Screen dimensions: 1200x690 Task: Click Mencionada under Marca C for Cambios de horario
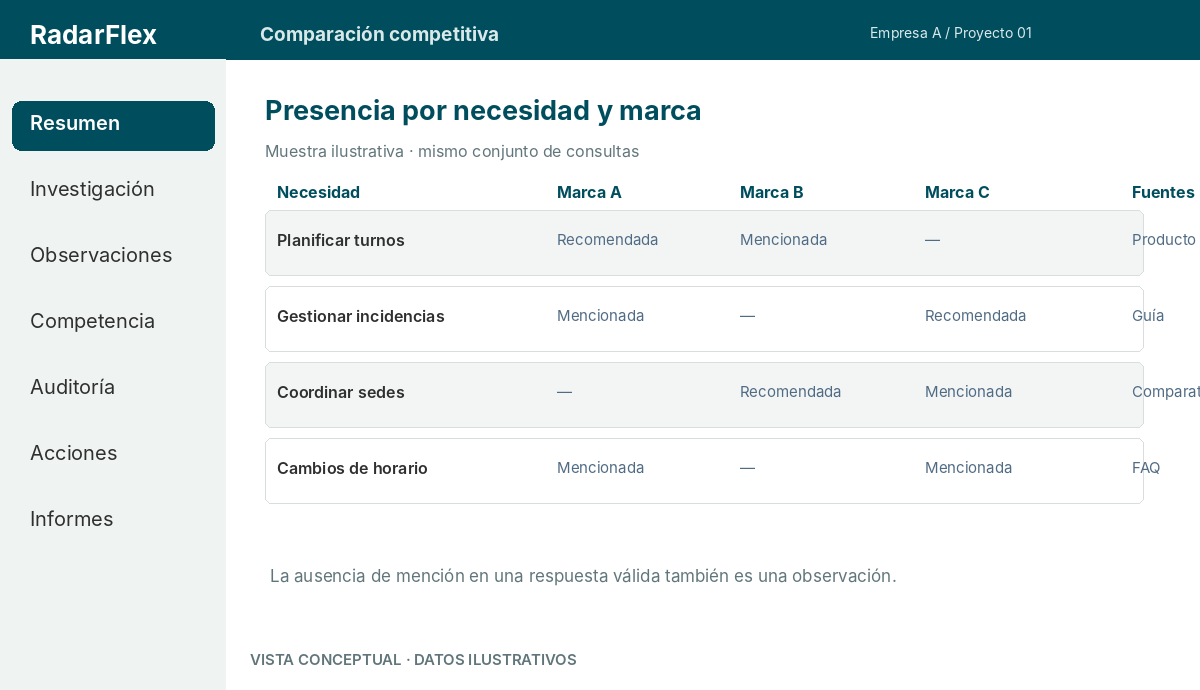tap(968, 468)
